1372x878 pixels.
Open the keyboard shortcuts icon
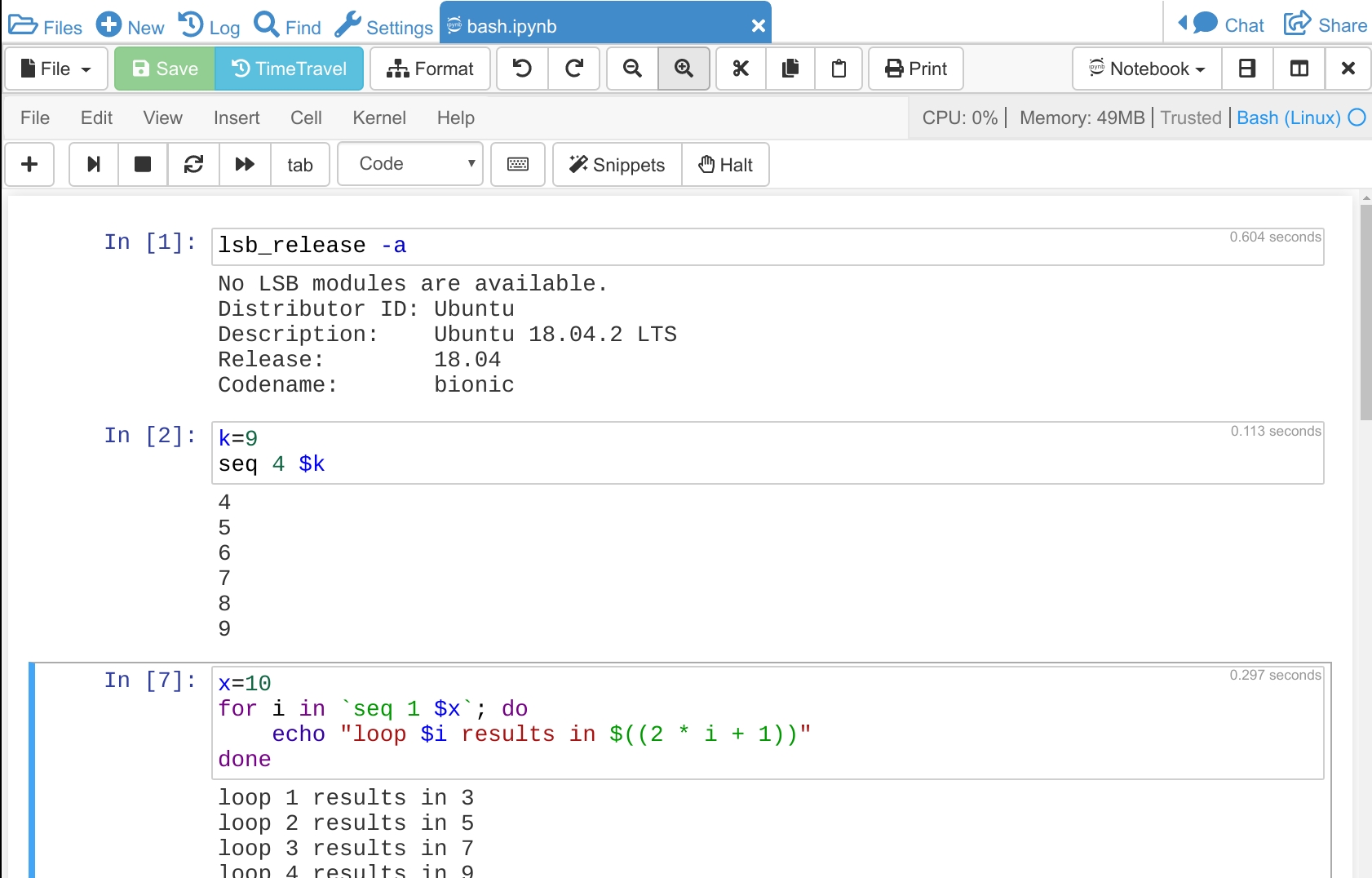coord(518,165)
